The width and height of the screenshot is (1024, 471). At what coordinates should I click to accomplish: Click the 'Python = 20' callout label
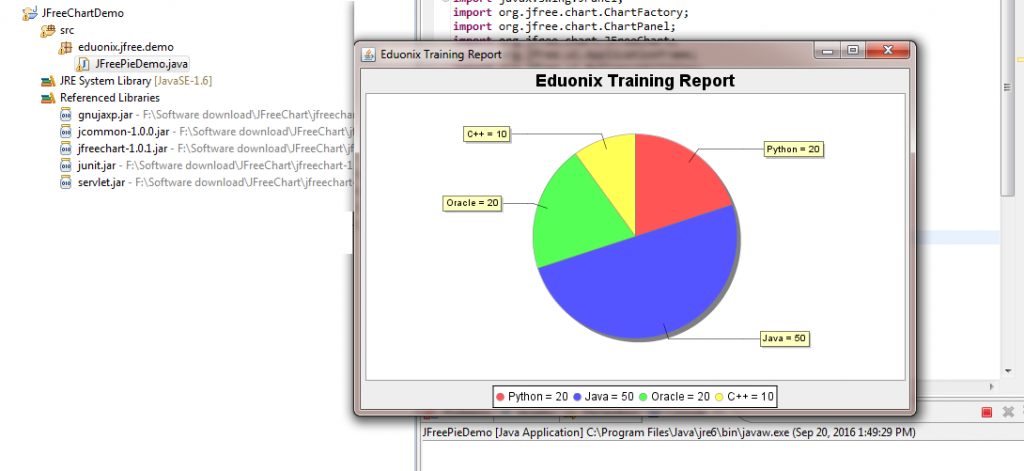coord(793,149)
